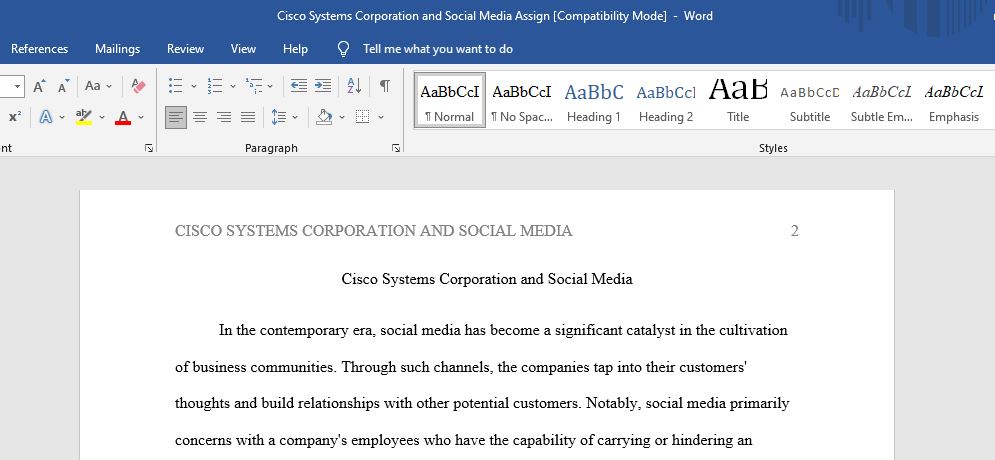
Task: Switch to the Review tab
Action: pos(185,49)
